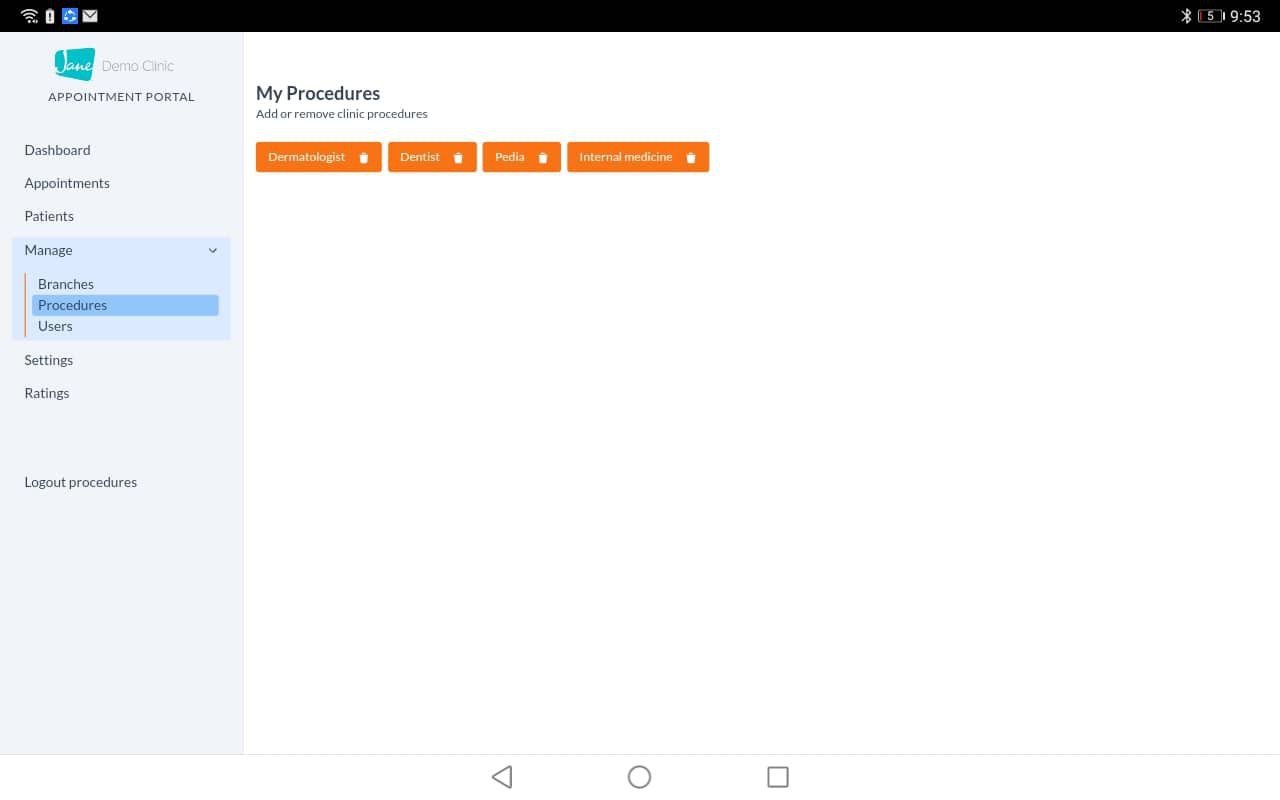
Task: Open the mail notification icon in status bar
Action: pos(91,16)
